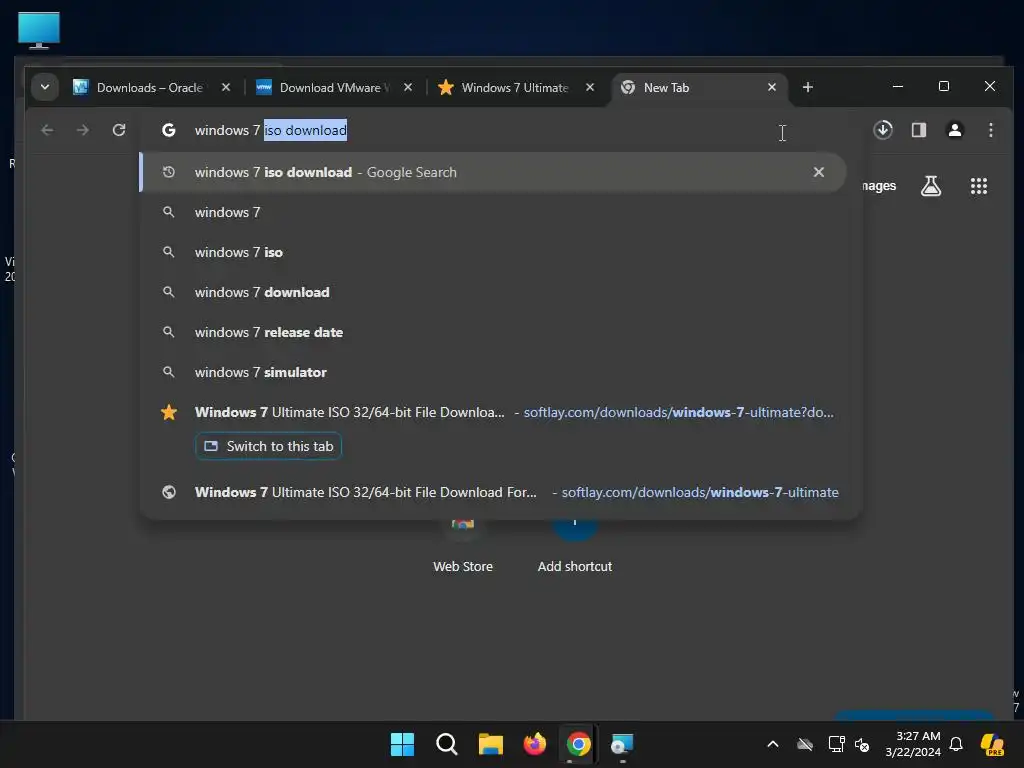Select the 'windows 7 simulator' suggestion
This screenshot has height=768, width=1024.
coord(494,372)
